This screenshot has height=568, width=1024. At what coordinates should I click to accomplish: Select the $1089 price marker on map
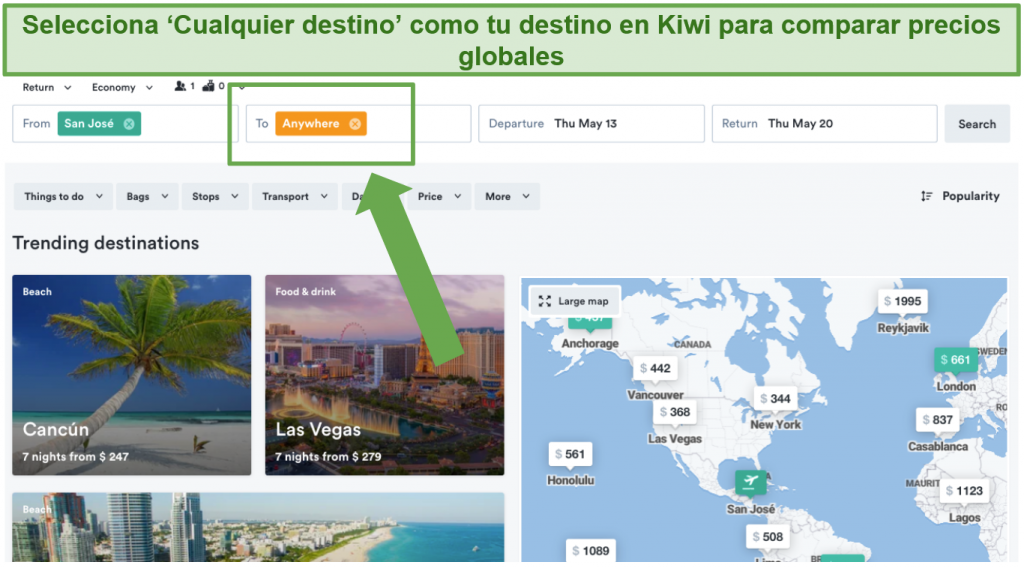coord(590,550)
